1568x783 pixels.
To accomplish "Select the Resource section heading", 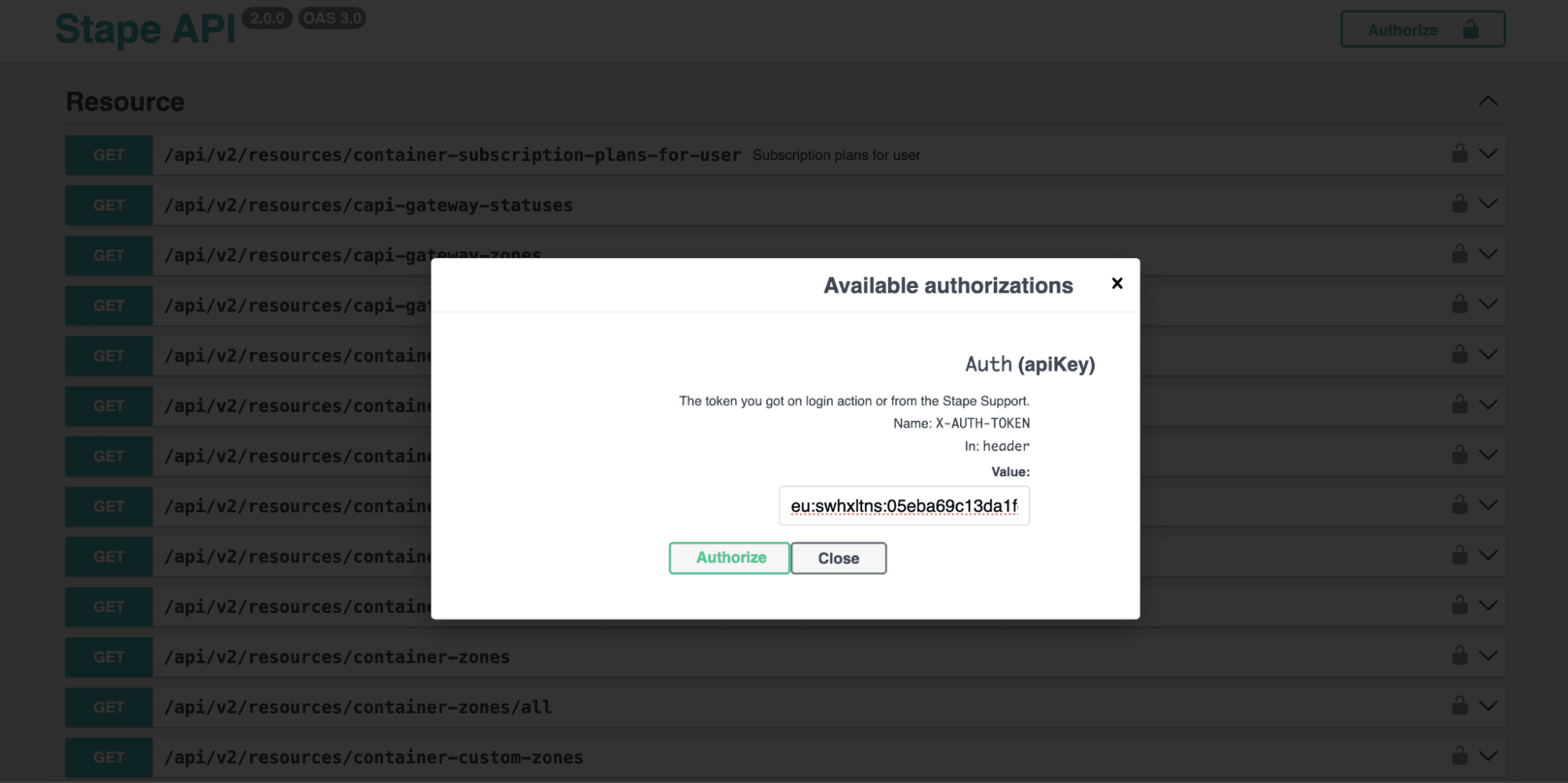I will 125,100.
